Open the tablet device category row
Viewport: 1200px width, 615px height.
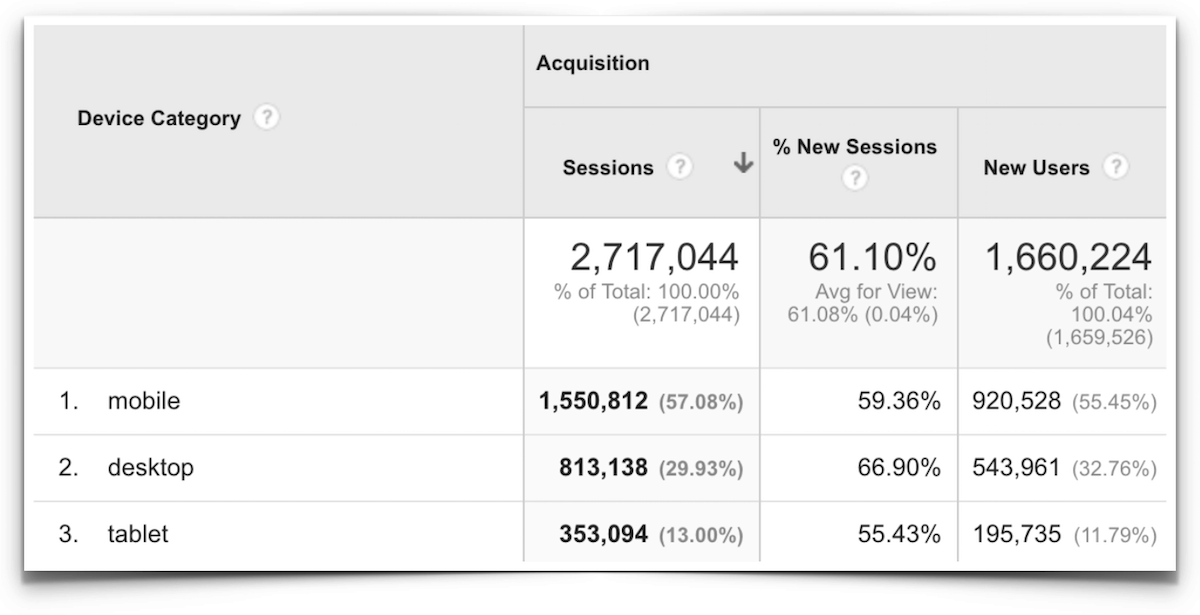138,534
